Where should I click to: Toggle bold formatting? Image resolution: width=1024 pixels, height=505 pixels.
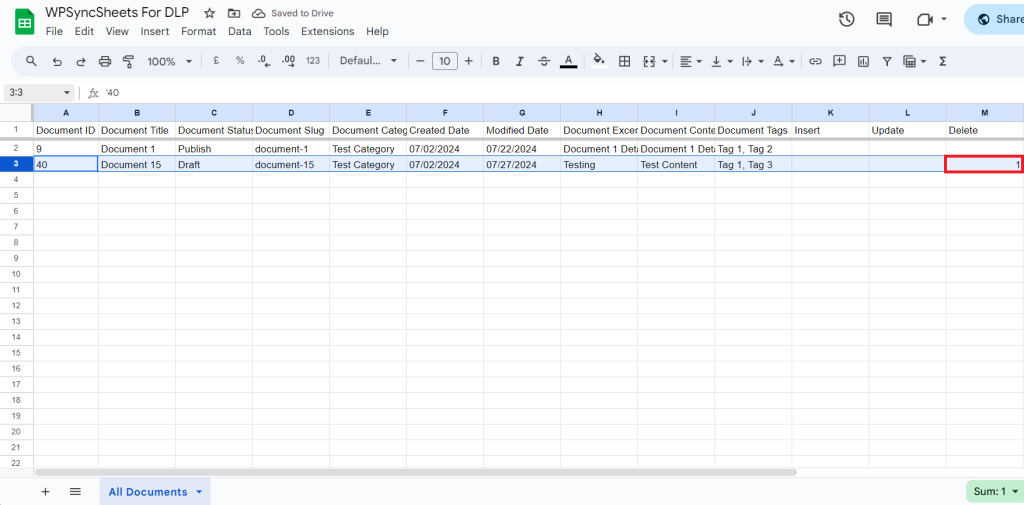(x=496, y=61)
